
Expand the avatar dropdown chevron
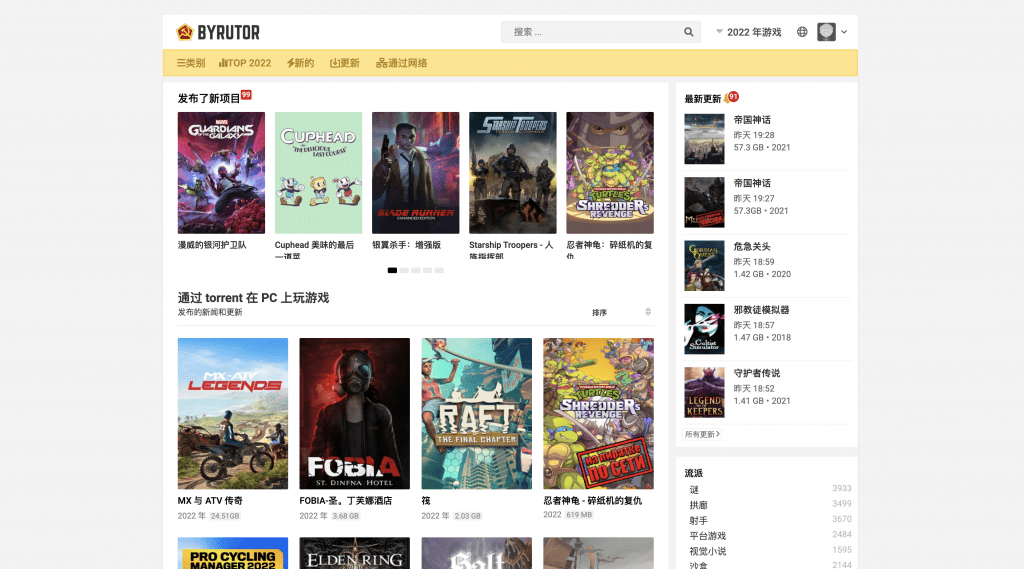coord(844,32)
